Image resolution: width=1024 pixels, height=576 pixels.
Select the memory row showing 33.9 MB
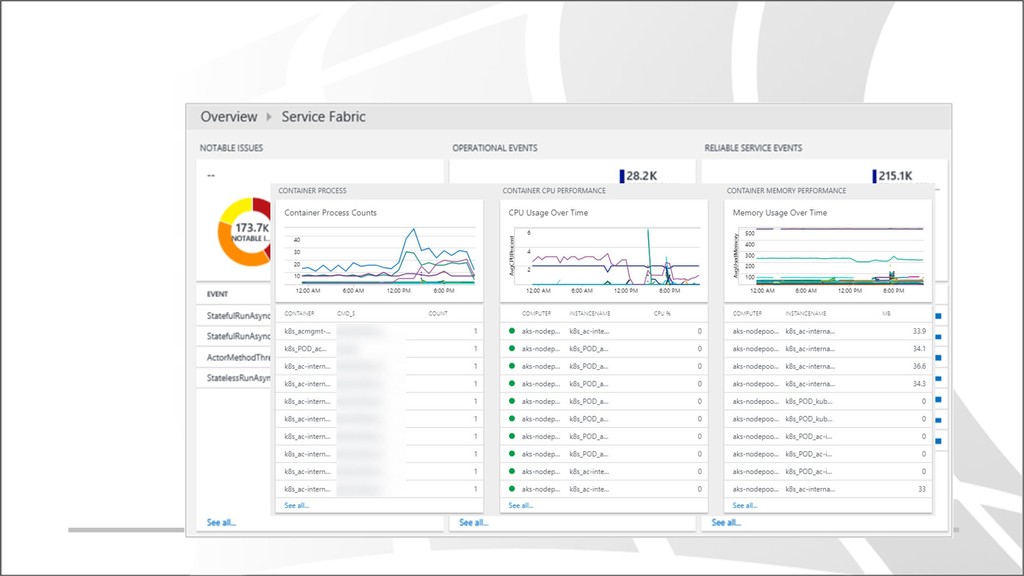point(828,331)
